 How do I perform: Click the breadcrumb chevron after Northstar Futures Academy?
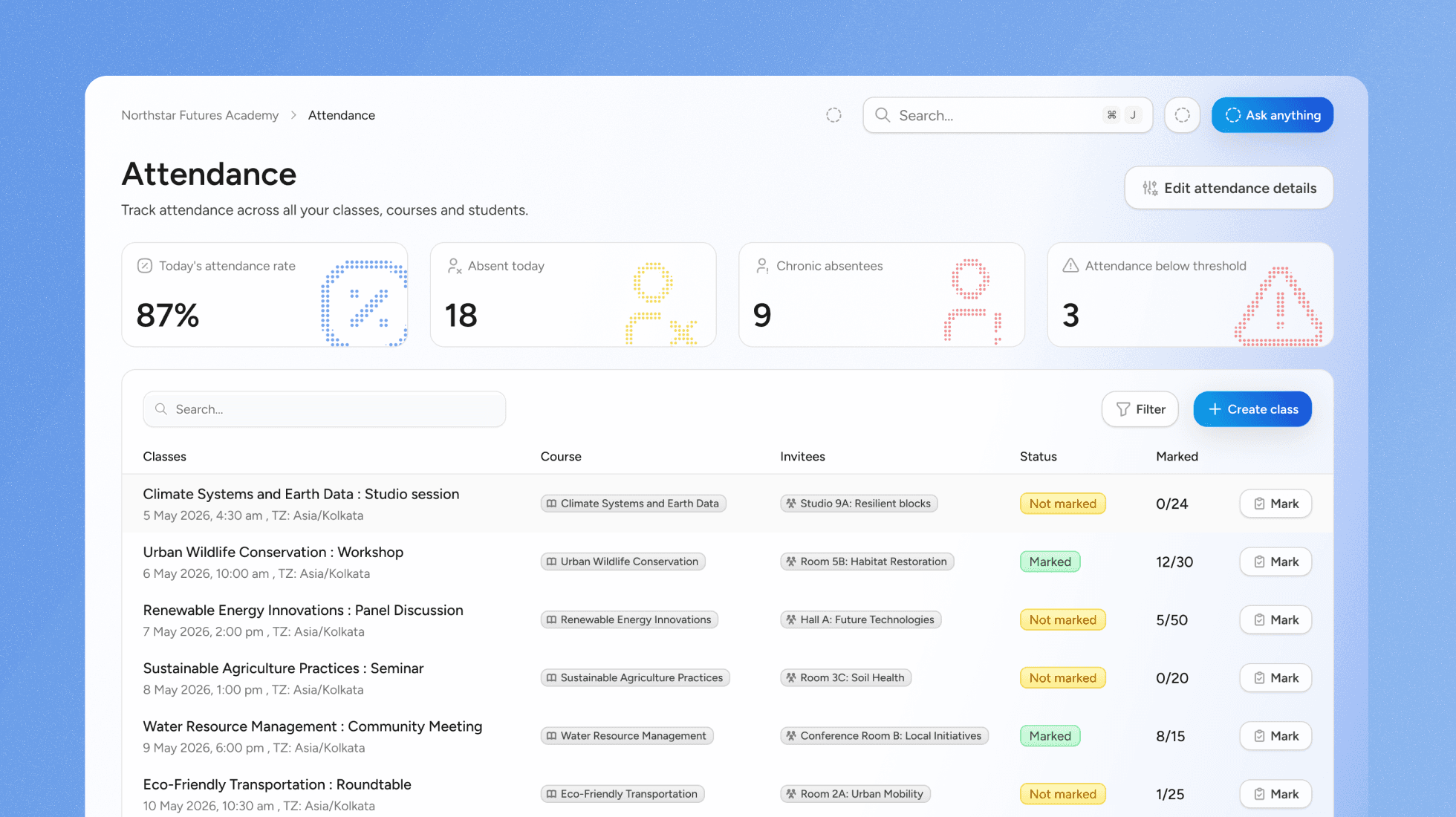tap(293, 115)
